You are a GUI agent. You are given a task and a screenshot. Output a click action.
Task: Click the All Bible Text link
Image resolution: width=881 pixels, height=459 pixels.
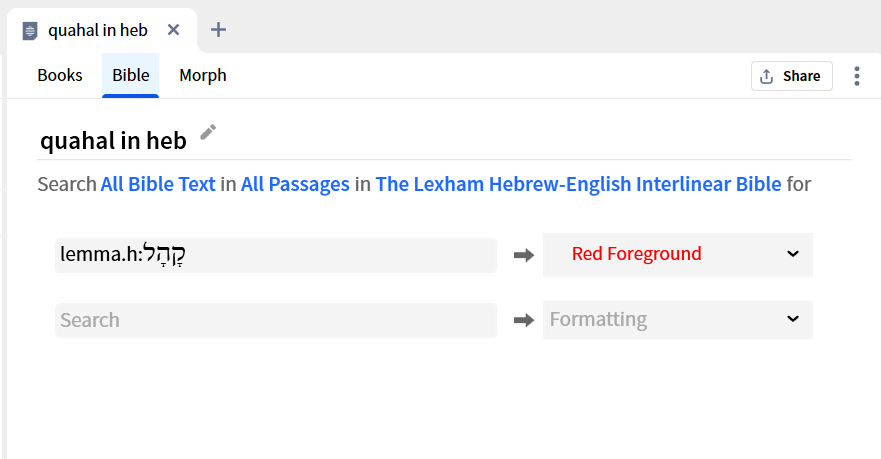[x=158, y=184]
